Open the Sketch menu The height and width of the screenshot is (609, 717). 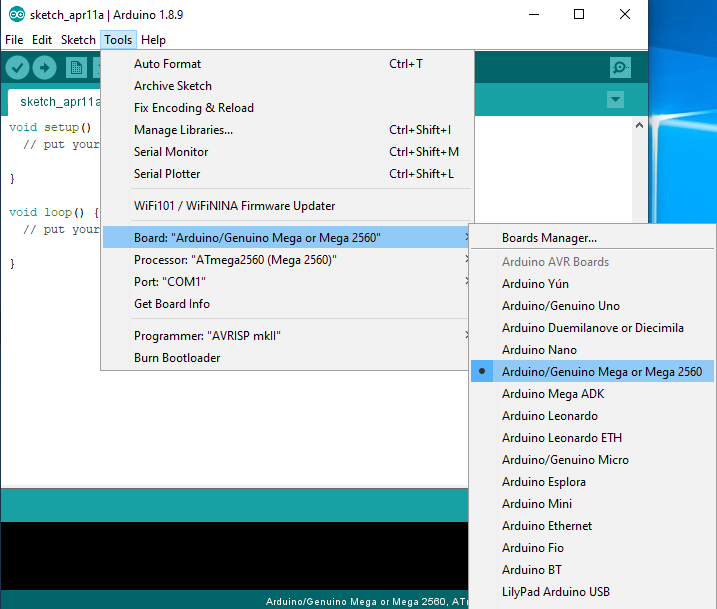(x=78, y=40)
